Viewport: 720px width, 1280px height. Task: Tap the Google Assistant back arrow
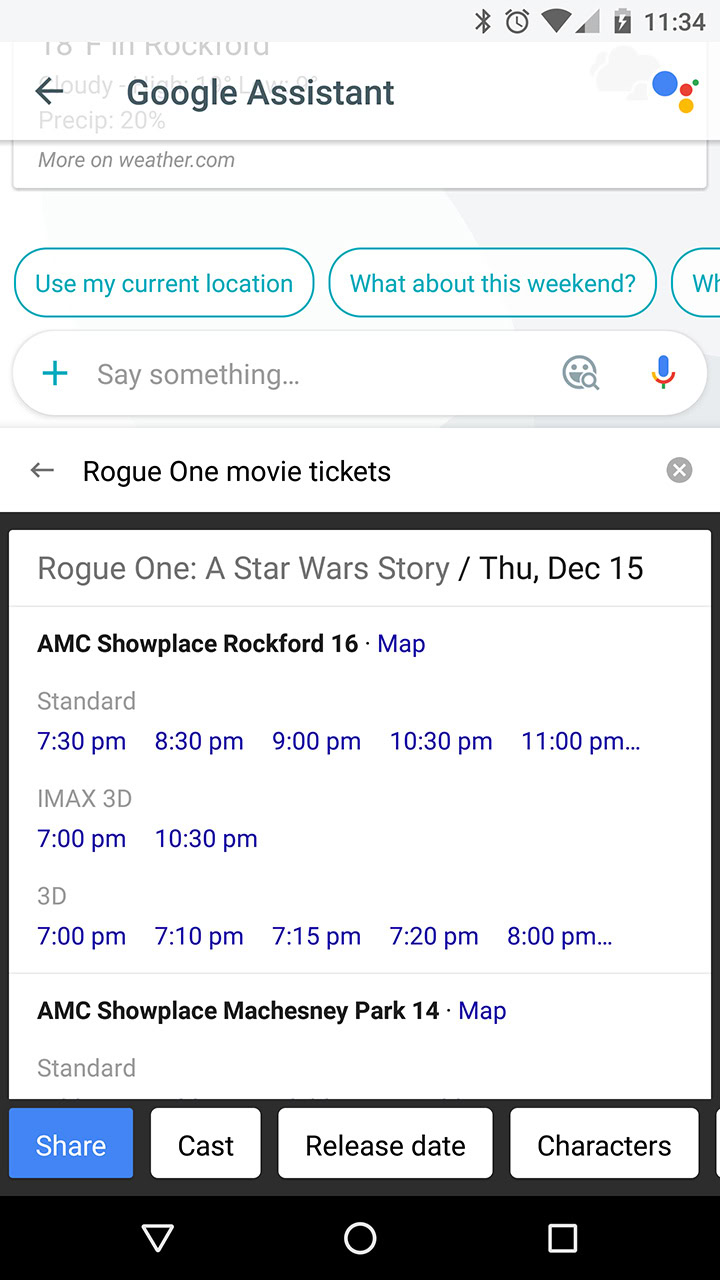tap(49, 92)
